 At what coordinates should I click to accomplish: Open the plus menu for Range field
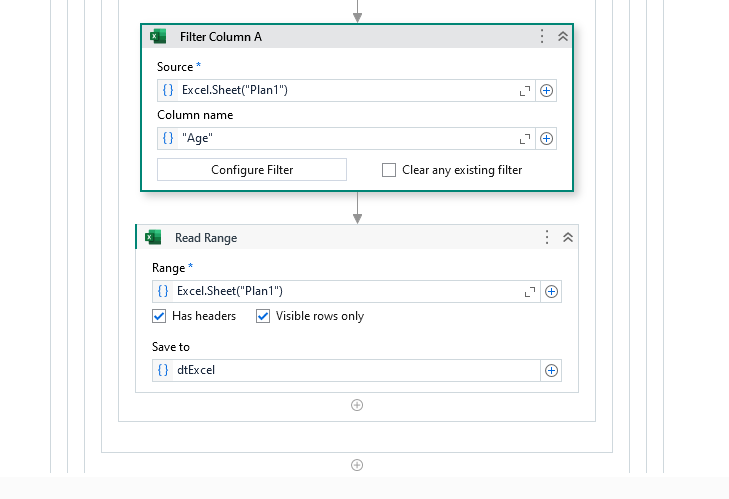pos(551,291)
